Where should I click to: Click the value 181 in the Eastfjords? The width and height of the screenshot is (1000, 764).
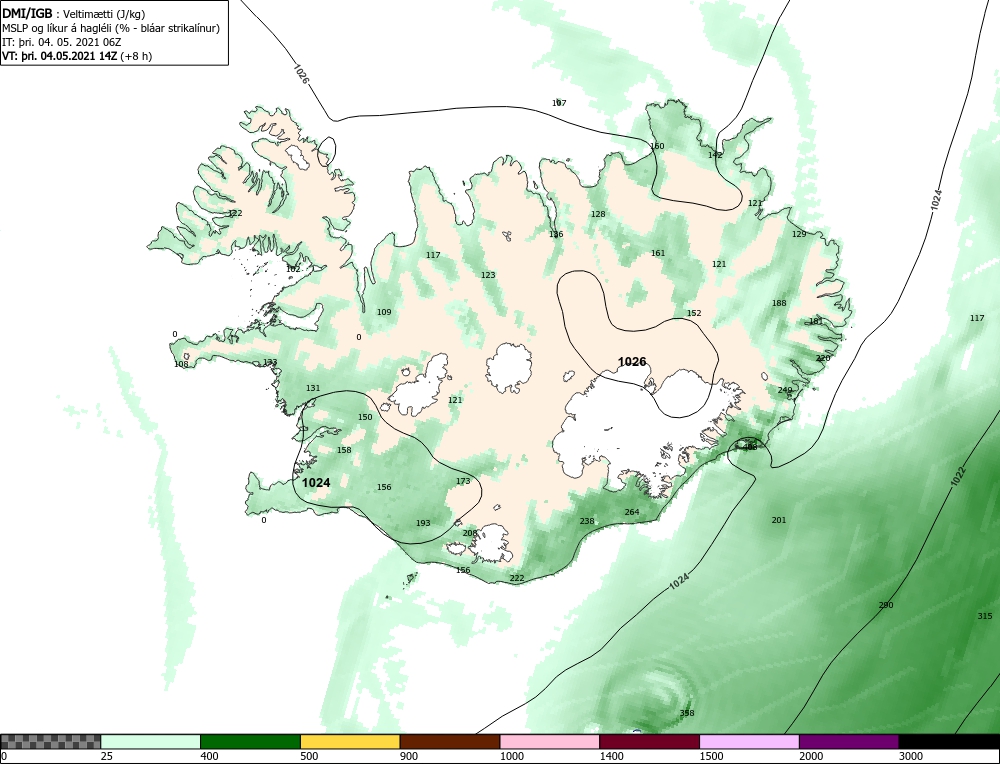click(x=816, y=321)
